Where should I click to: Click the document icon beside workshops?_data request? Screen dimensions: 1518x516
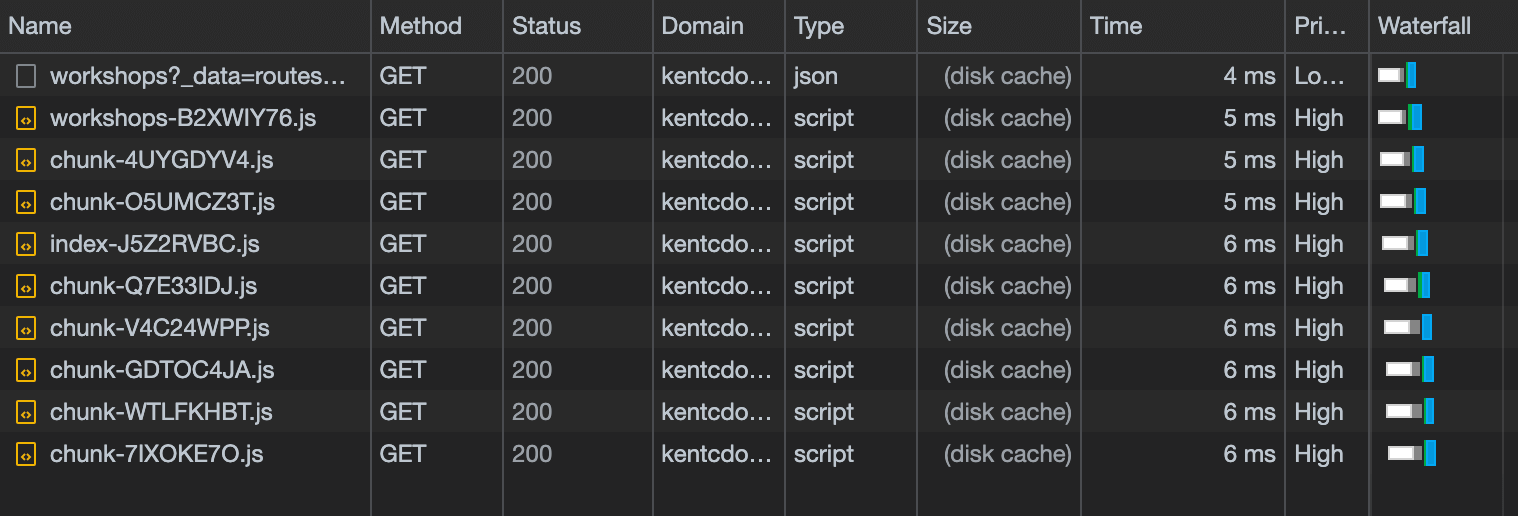coord(26,76)
